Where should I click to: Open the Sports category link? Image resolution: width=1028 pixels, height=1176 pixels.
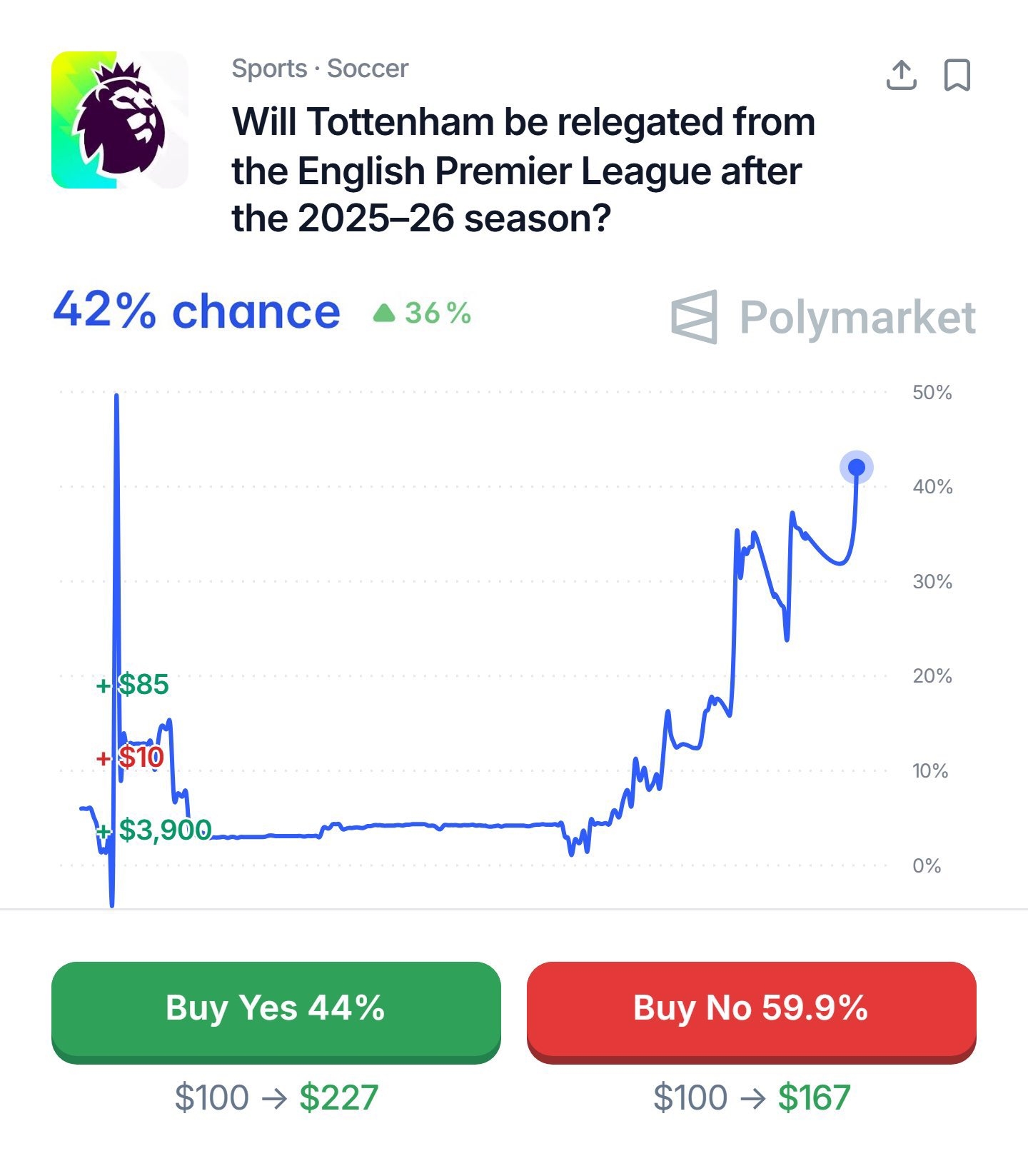[269, 69]
